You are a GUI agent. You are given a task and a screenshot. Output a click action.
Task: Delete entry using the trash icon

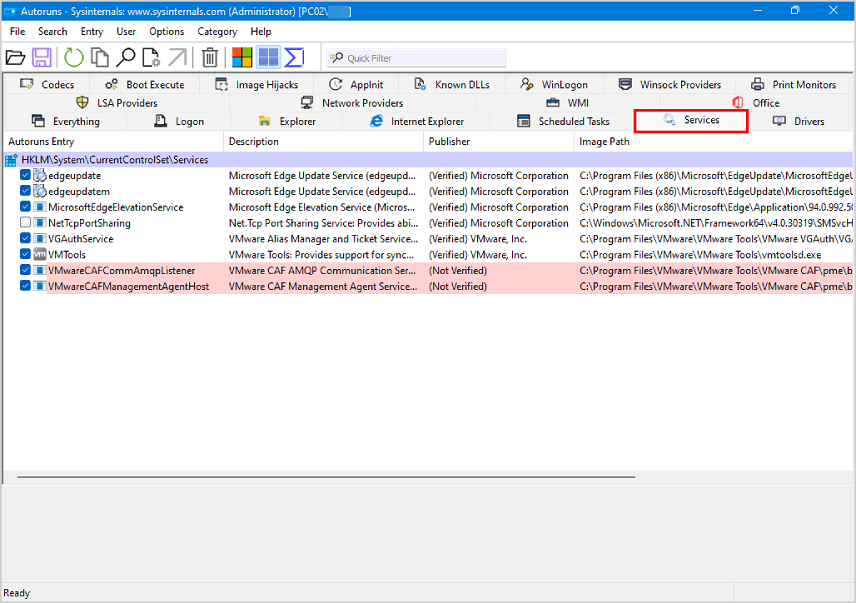(x=210, y=57)
